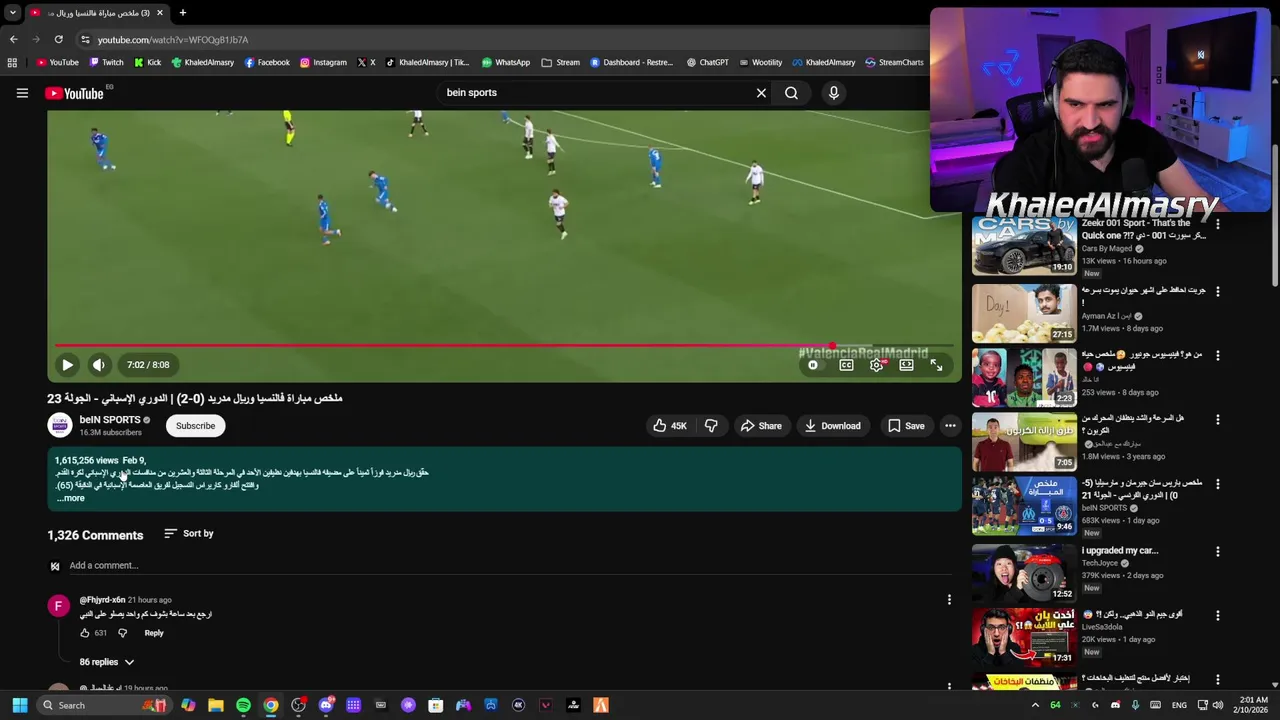Open the 2:23 Shorts video thumbnail
Viewport: 1280px width, 720px height.
(x=1024, y=378)
